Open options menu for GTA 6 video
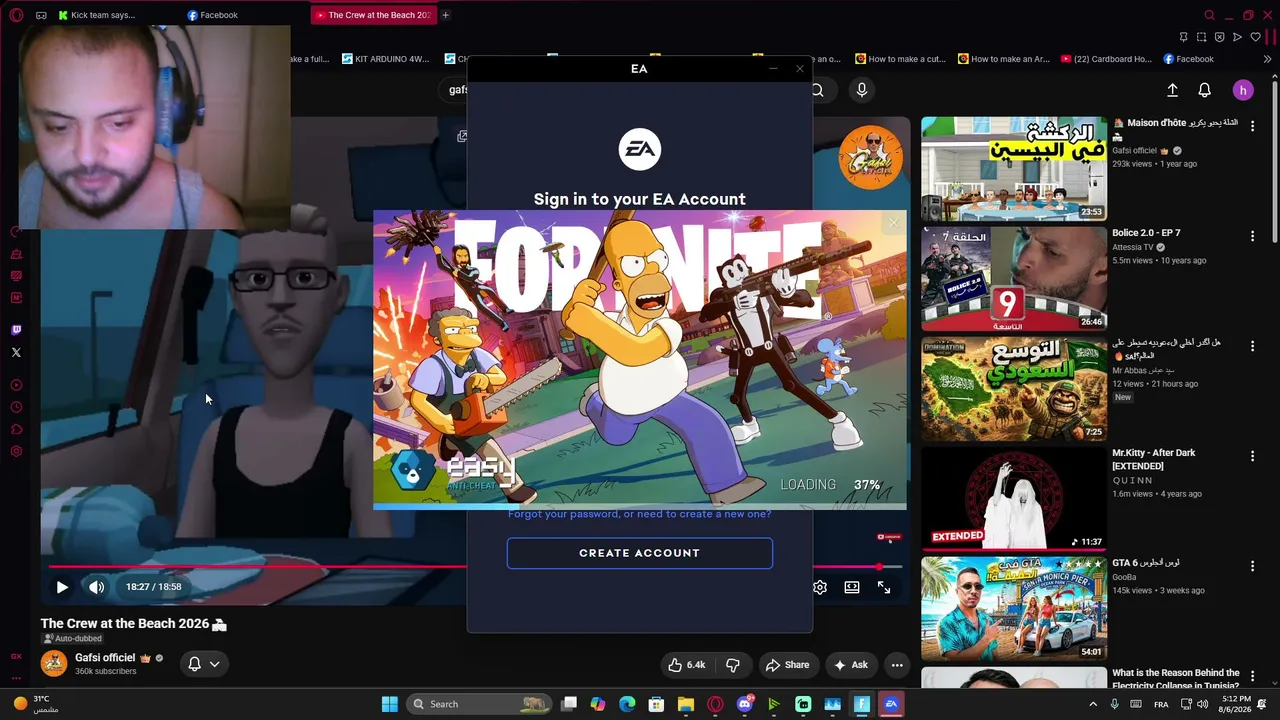The height and width of the screenshot is (720, 1280). point(1252,566)
